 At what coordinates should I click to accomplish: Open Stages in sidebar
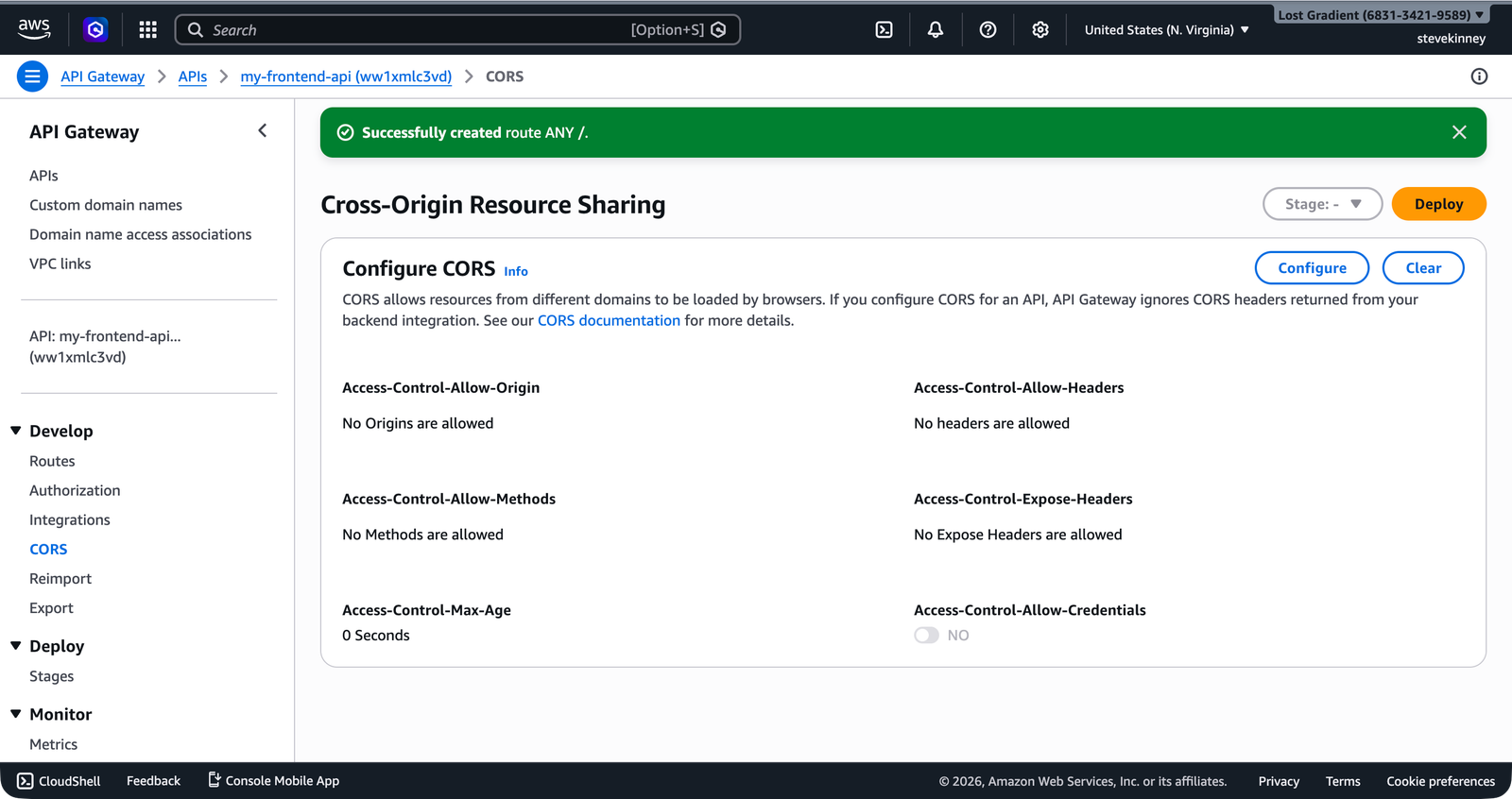pos(51,676)
